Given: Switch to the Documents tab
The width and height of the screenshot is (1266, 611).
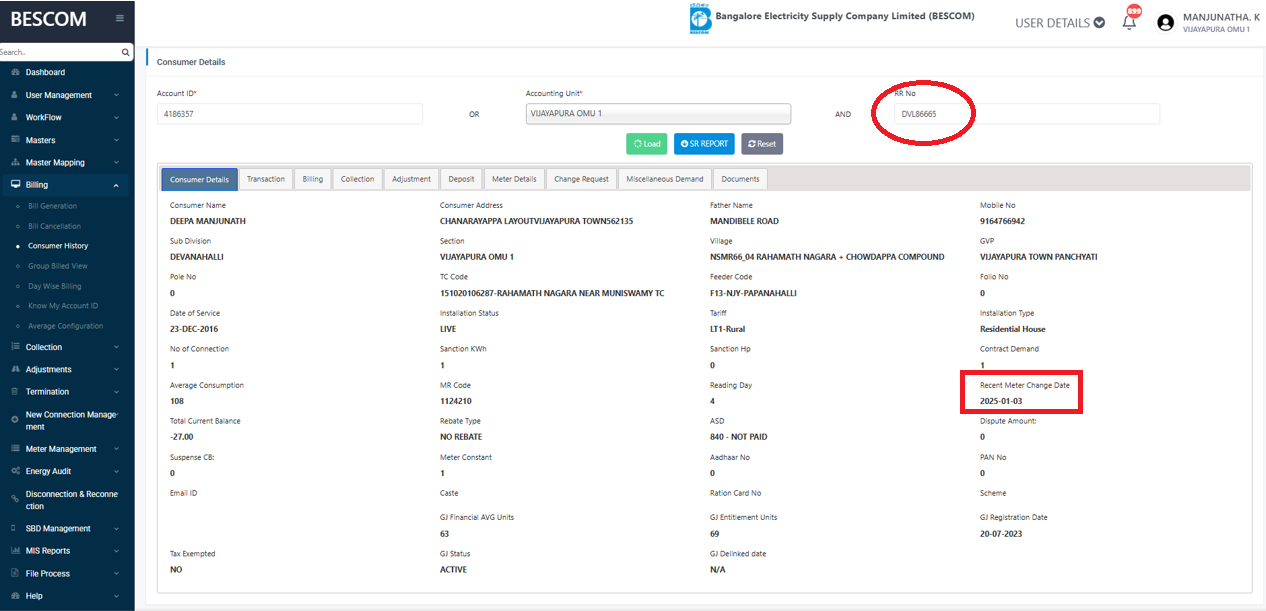Looking at the screenshot, I should click(x=740, y=179).
